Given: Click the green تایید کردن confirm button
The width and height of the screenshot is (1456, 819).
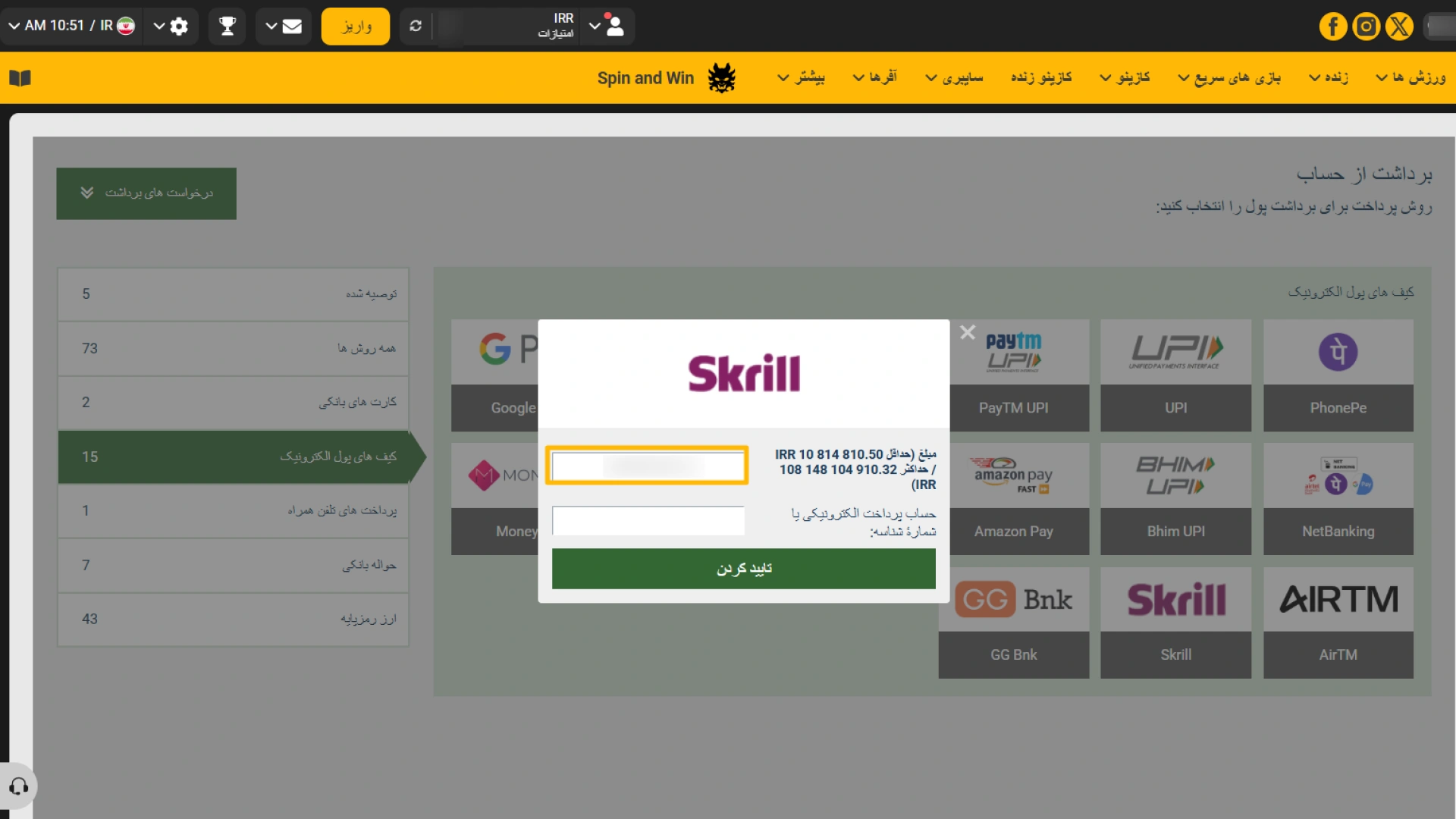Looking at the screenshot, I should click(x=743, y=569).
